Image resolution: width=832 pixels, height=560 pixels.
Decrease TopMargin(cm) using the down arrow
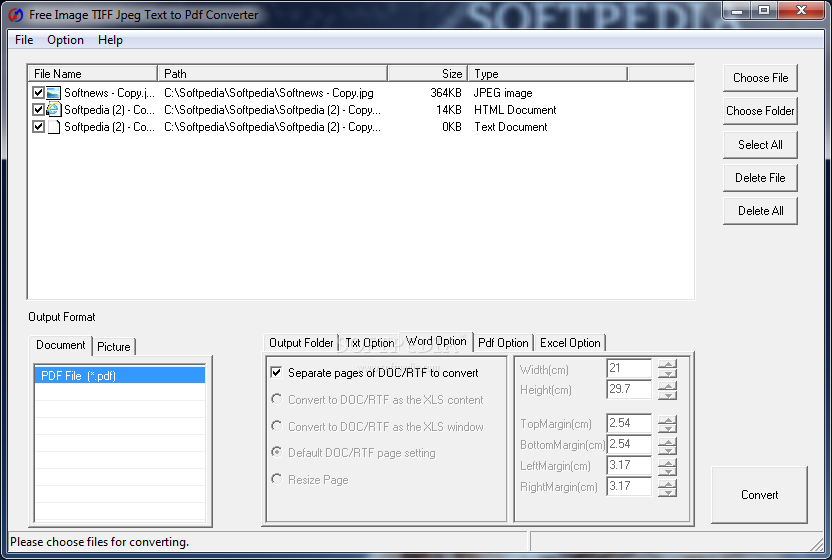click(x=667, y=428)
